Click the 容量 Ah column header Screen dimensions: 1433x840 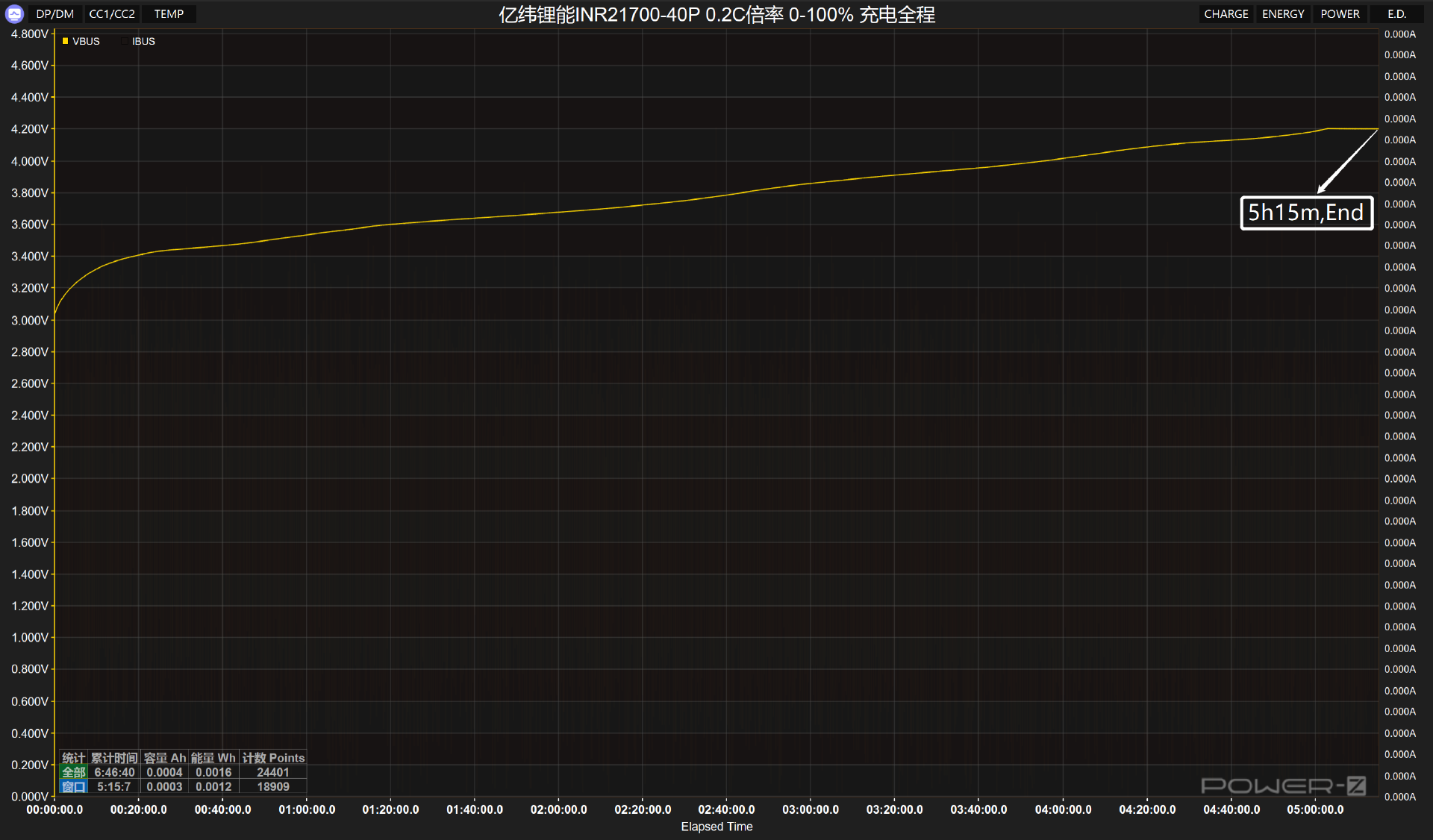(x=164, y=758)
